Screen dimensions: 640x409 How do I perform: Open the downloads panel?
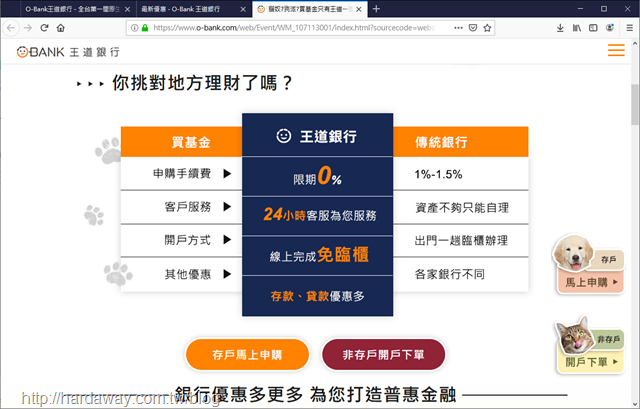(x=560, y=28)
